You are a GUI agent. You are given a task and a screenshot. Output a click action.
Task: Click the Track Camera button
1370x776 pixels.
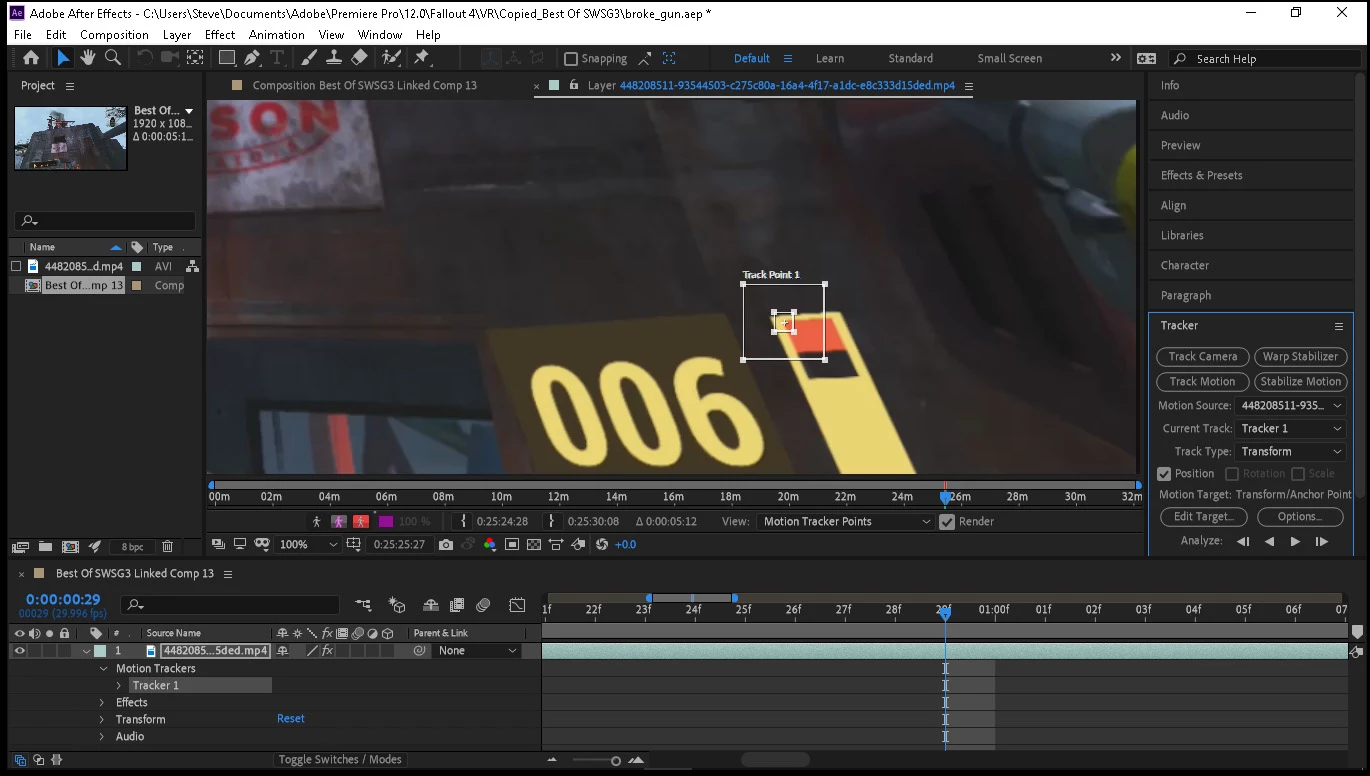click(x=1202, y=357)
